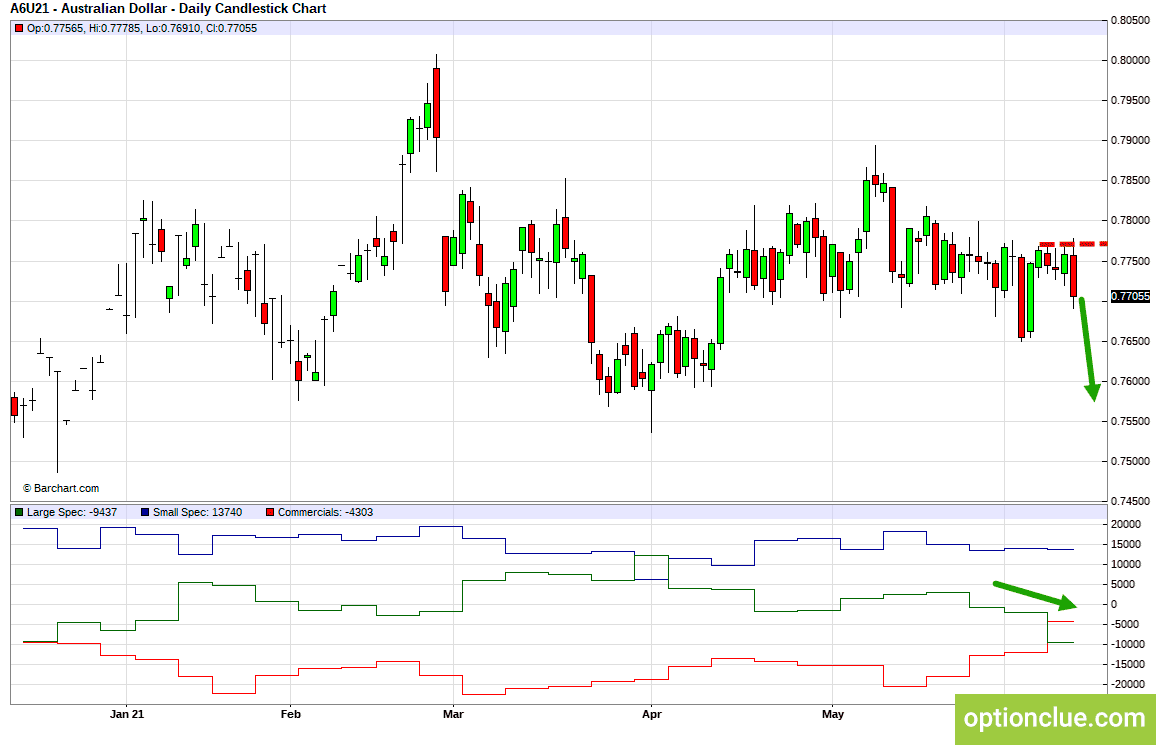Click the May date axis label
Screen dimensions: 1156x745
(x=832, y=714)
